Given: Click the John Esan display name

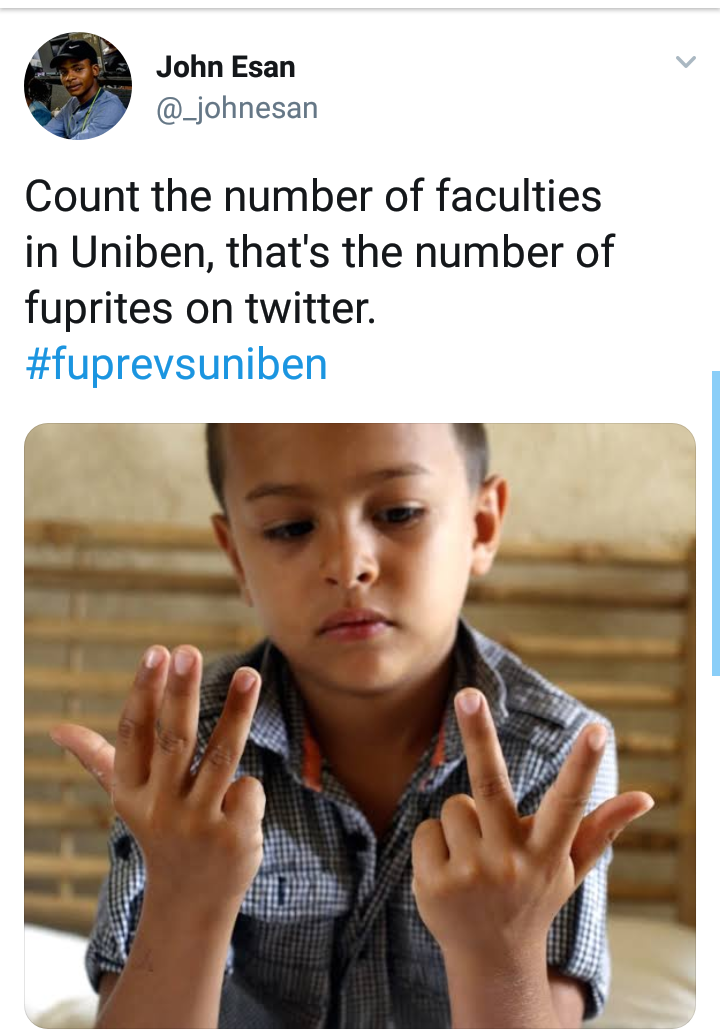Looking at the screenshot, I should (x=225, y=67).
